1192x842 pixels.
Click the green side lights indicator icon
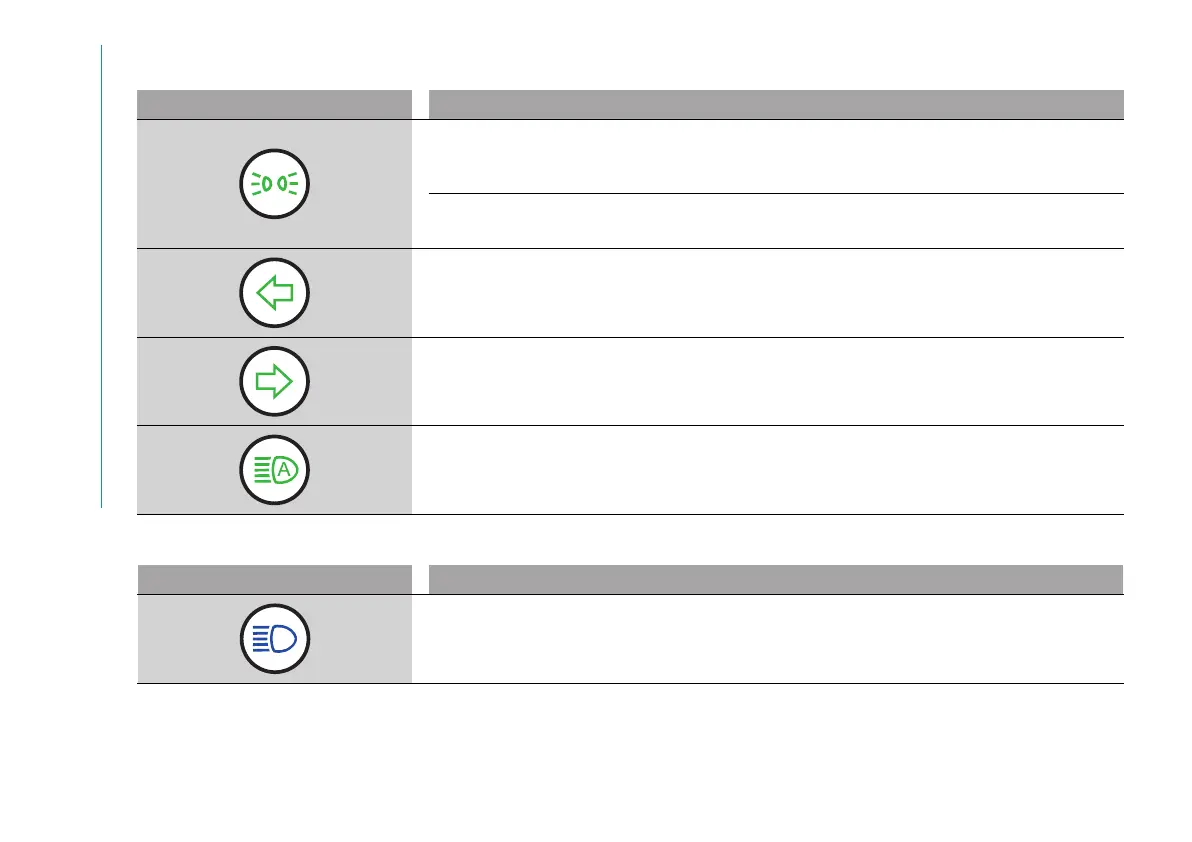(275, 184)
